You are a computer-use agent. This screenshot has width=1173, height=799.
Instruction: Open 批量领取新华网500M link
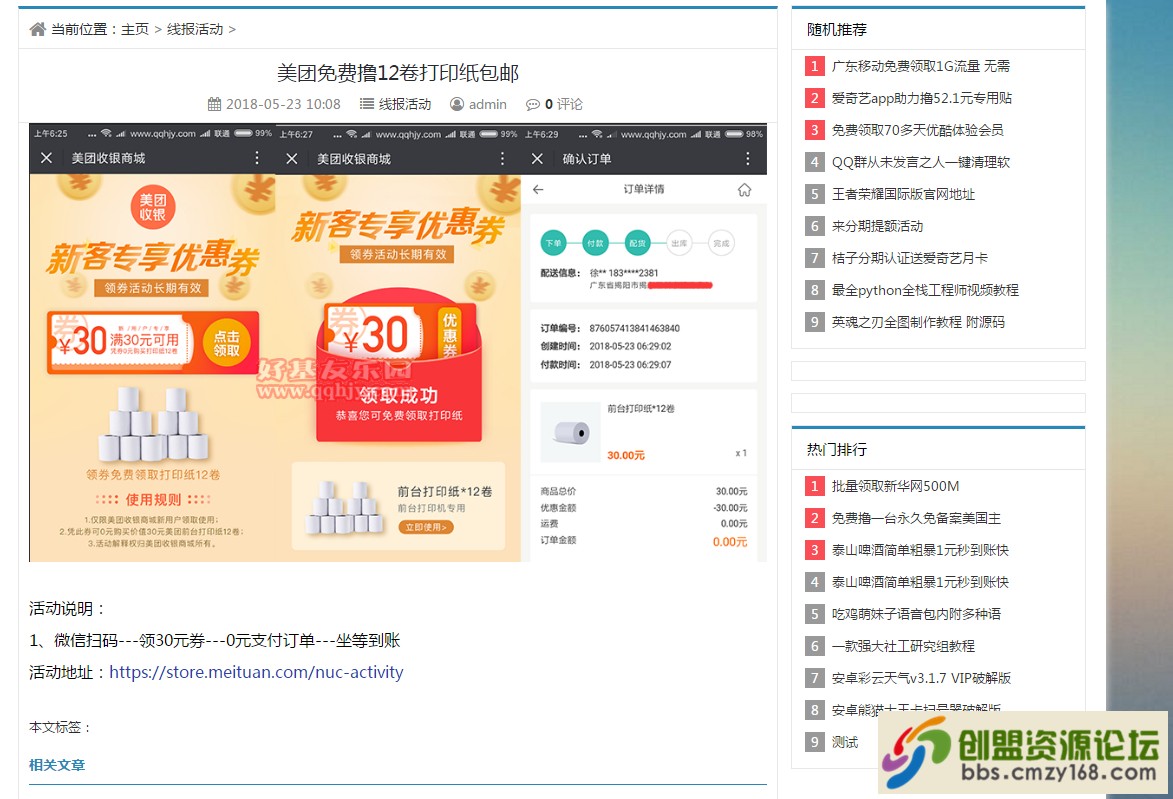(x=895, y=486)
